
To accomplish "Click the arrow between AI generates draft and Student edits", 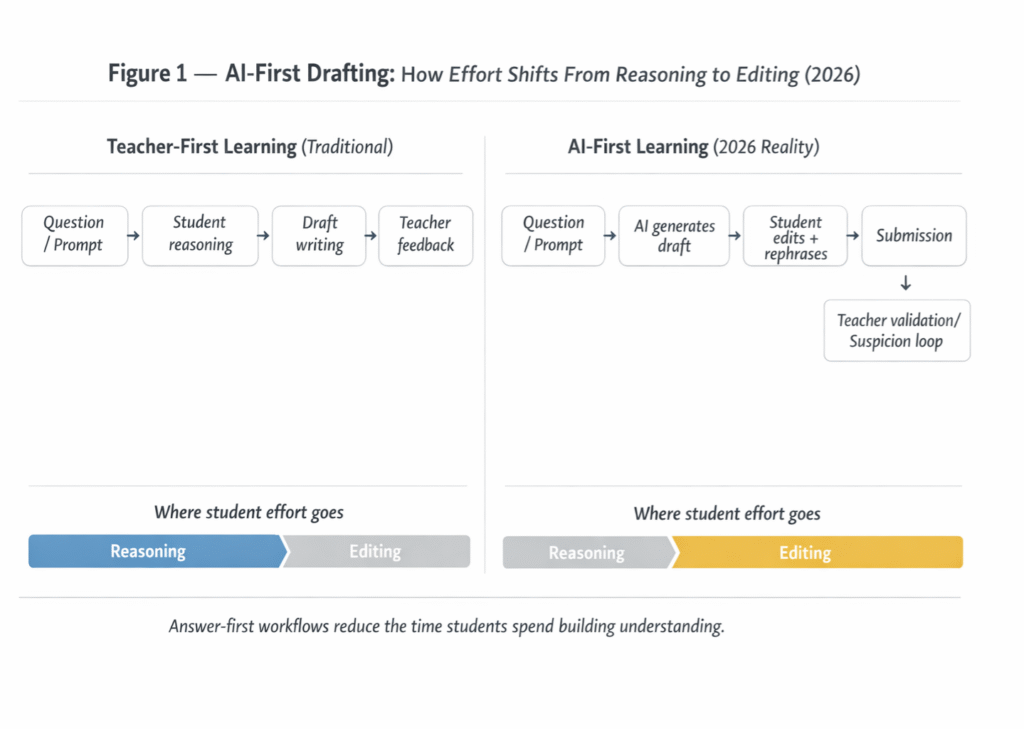I will 734,236.
